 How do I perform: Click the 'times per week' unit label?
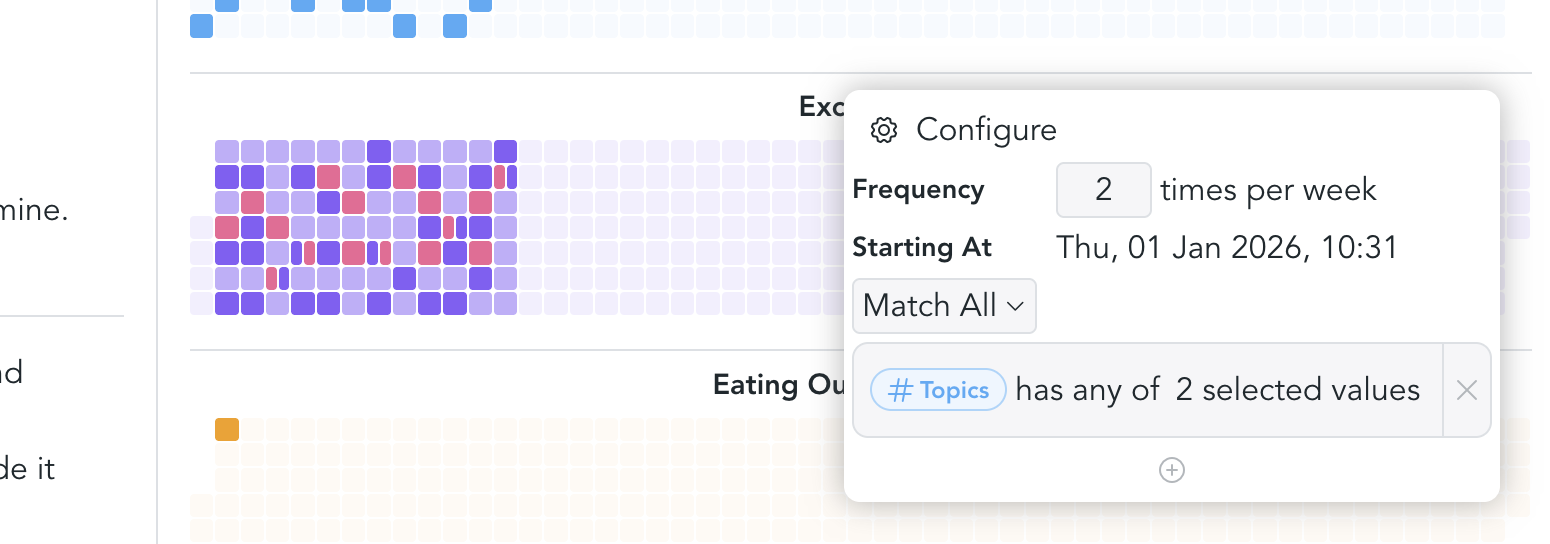point(1268,190)
